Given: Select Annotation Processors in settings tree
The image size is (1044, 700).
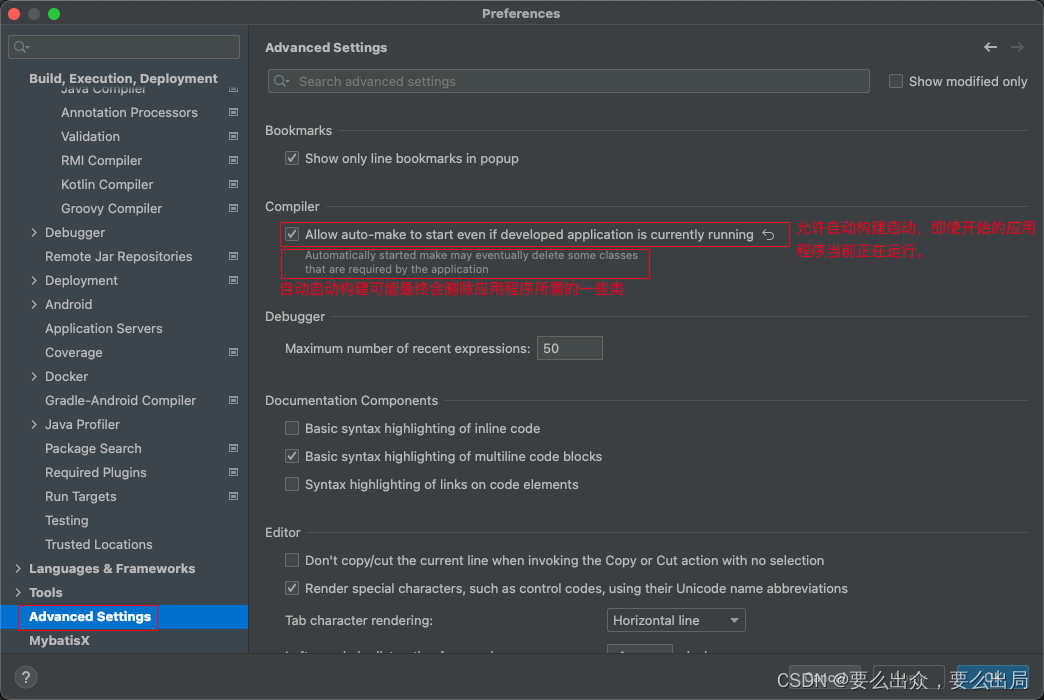Looking at the screenshot, I should [129, 113].
